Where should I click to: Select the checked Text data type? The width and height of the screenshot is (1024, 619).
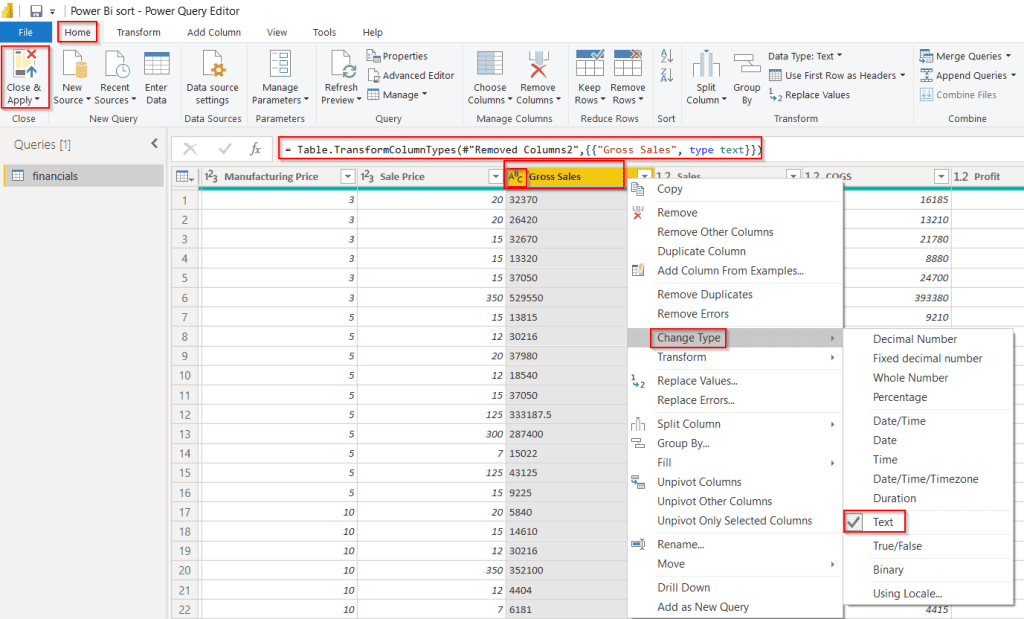pos(874,522)
